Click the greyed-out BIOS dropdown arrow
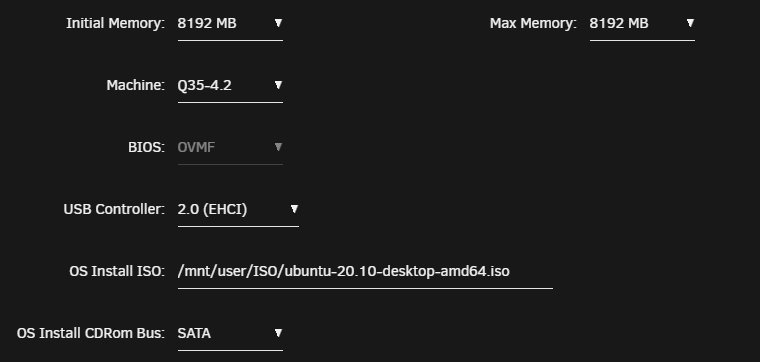The width and height of the screenshot is (760, 362). 278,147
